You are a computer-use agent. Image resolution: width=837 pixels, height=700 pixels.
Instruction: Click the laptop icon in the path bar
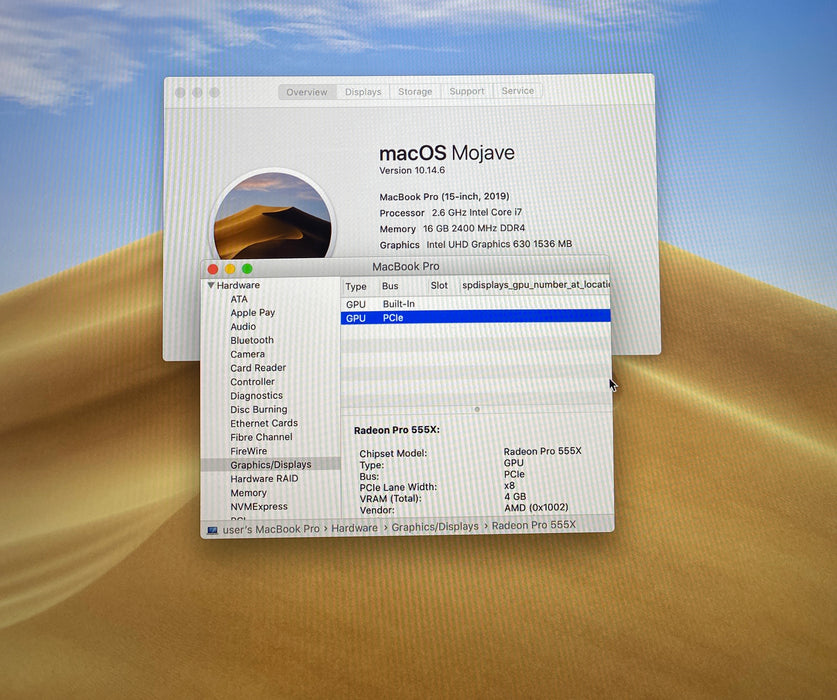coord(212,530)
